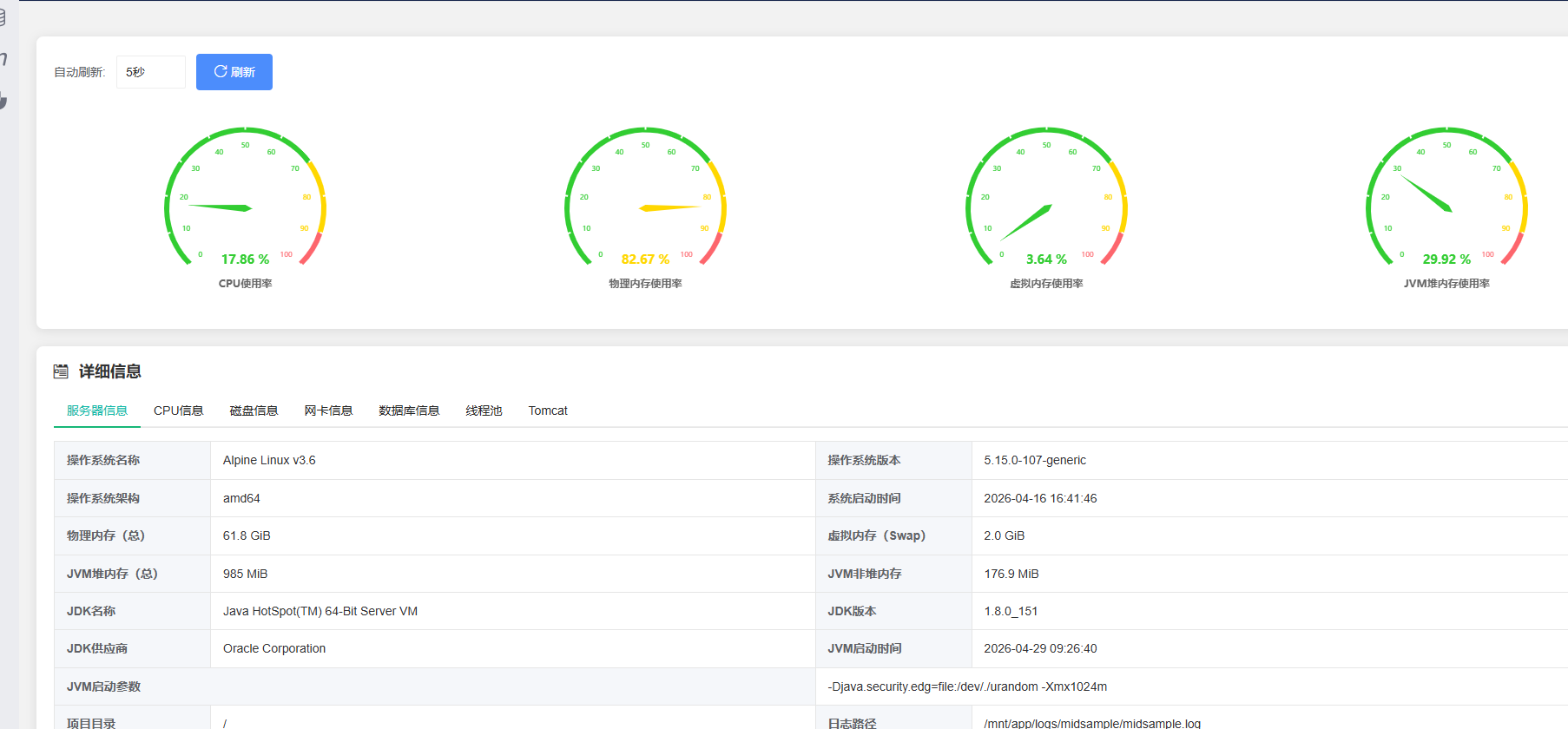Click the database icon in left sidebar
This screenshot has height=729, width=1568.
coord(3,17)
